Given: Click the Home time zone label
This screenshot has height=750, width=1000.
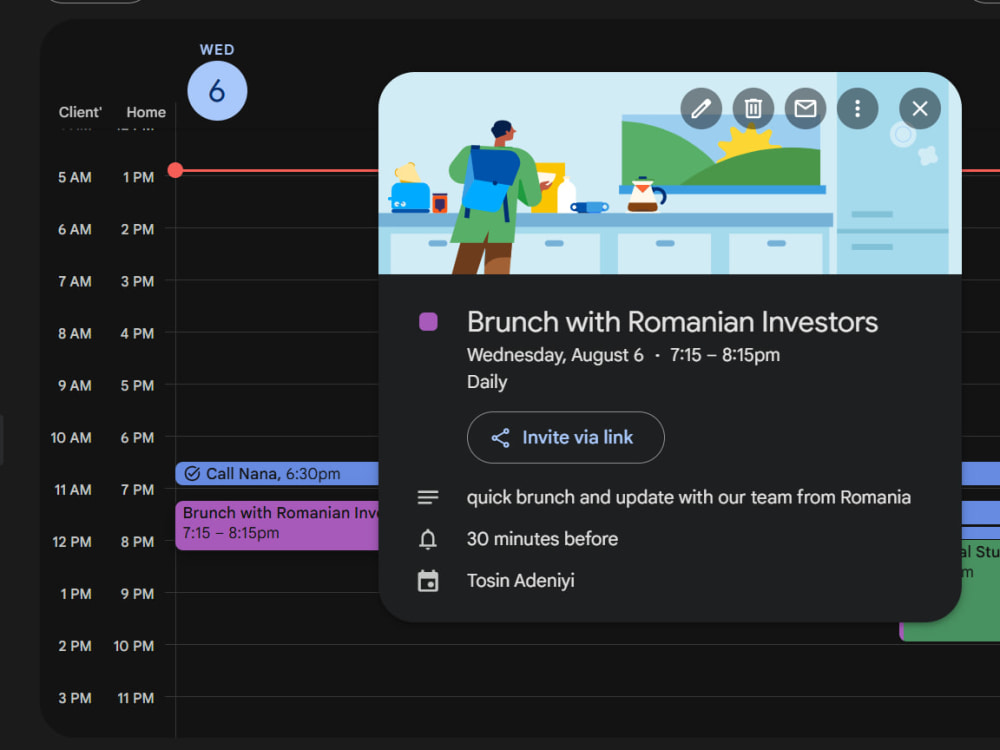Looking at the screenshot, I should [146, 112].
